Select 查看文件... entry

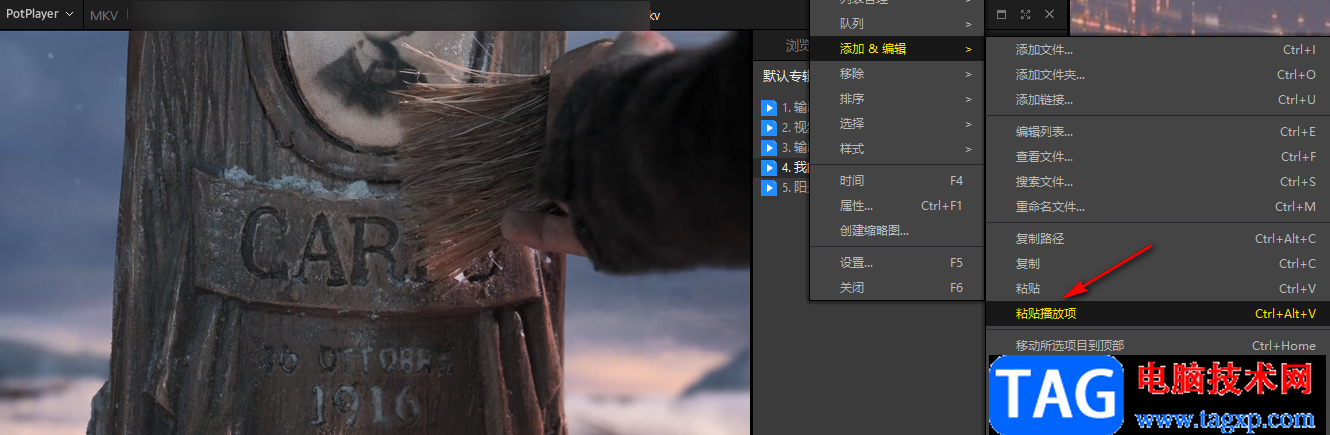(1158, 156)
